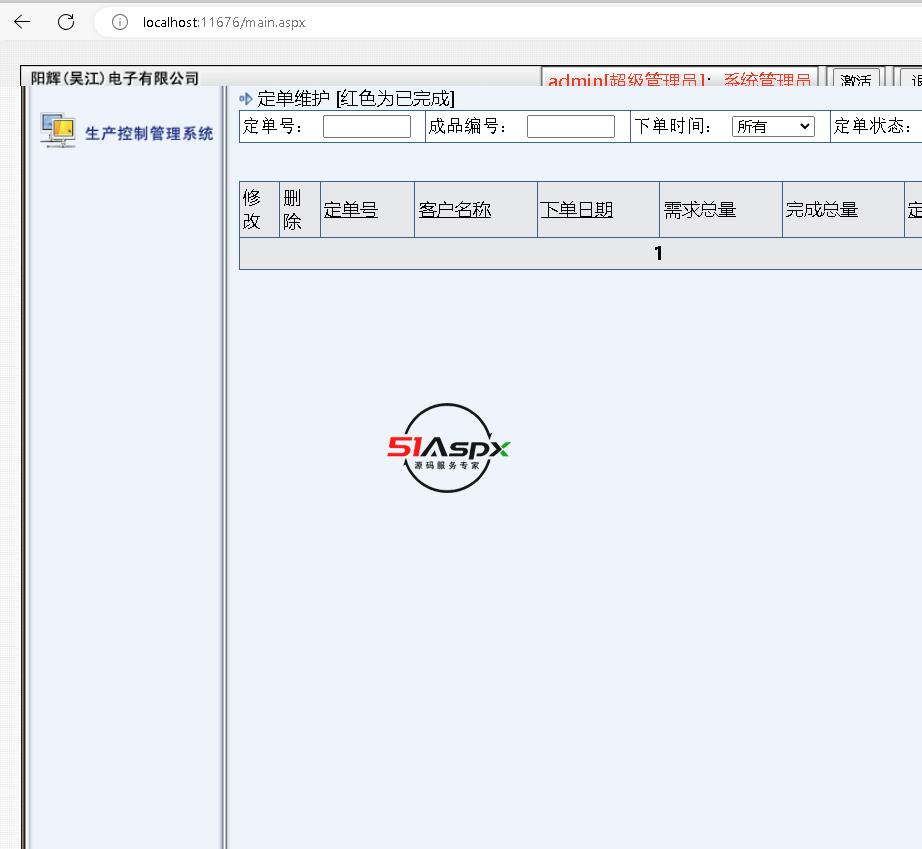Screen dimensions: 922x849
Task: View site information icon in address bar
Action: 120,22
